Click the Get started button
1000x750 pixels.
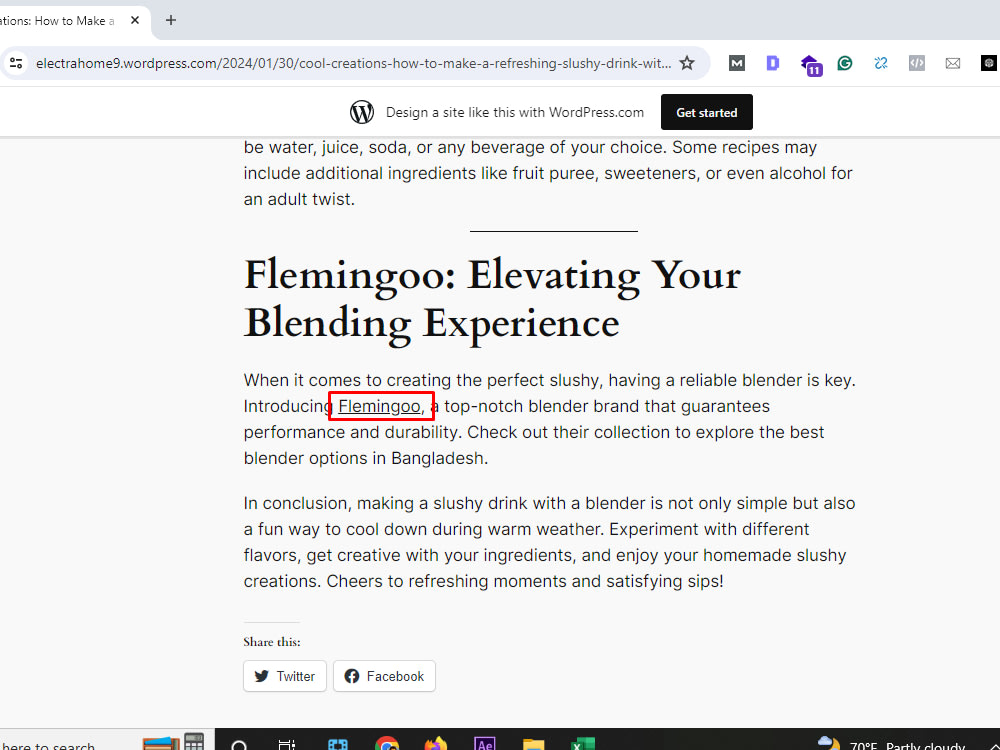tap(707, 112)
